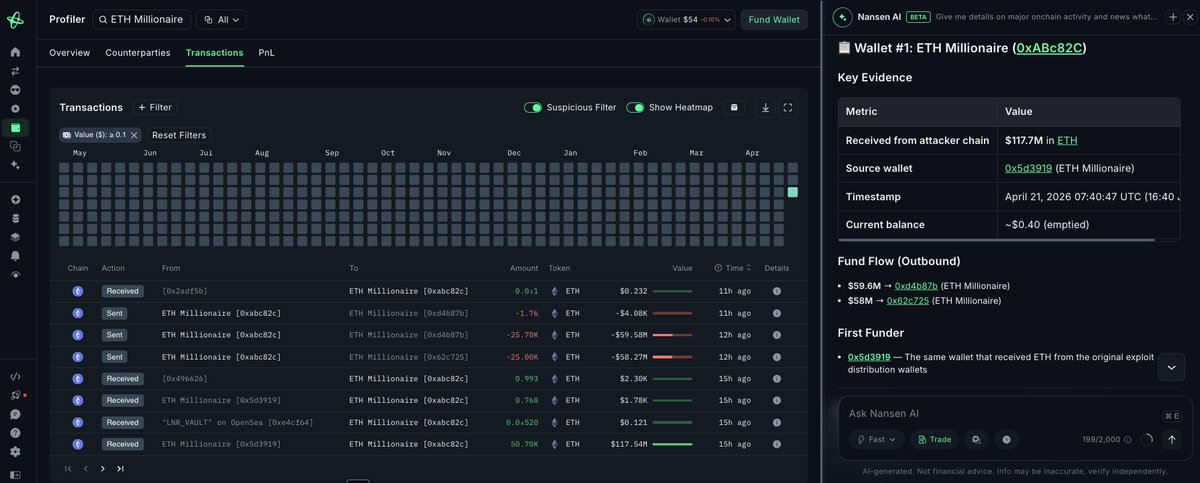The width and height of the screenshot is (1200, 483).
Task: Send the Nansen AI message arrow
Action: [x=1172, y=439]
